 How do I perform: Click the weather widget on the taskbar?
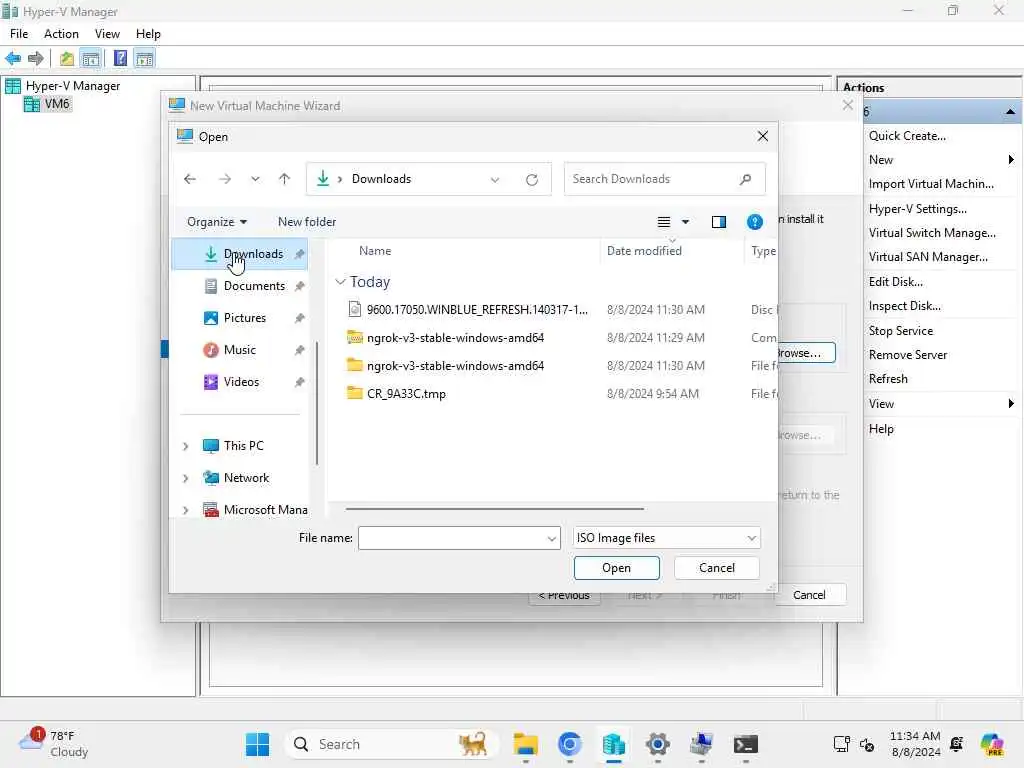tap(54, 744)
